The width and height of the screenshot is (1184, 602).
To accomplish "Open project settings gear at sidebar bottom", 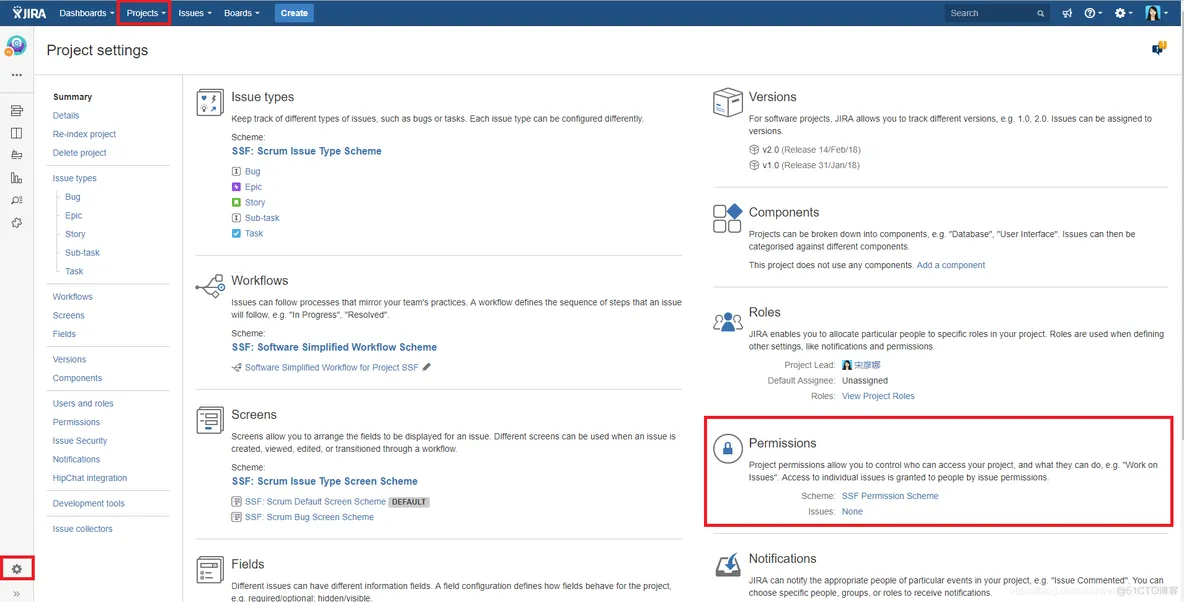I will pyautogui.click(x=17, y=569).
